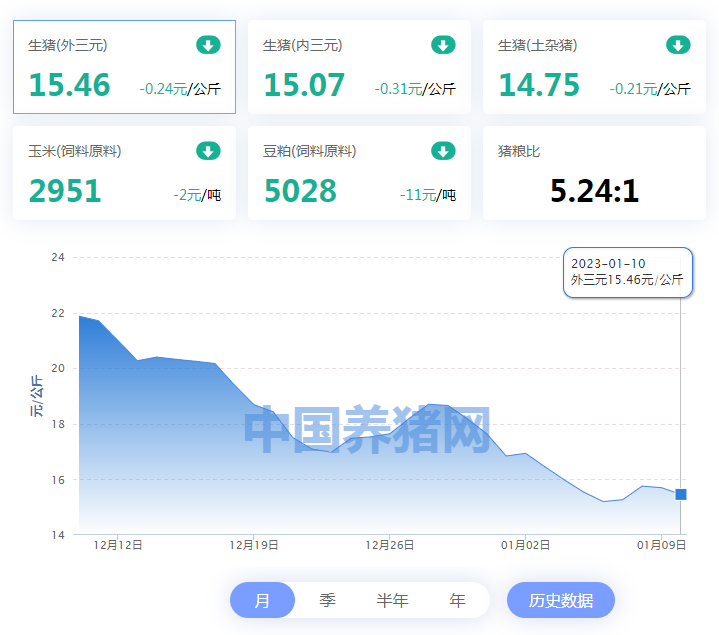Click the 5.24:1 pig-grain ratio value

594,191
